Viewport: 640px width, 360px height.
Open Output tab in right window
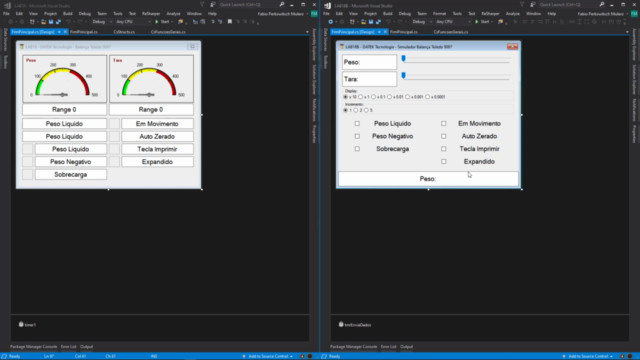pos(406,347)
